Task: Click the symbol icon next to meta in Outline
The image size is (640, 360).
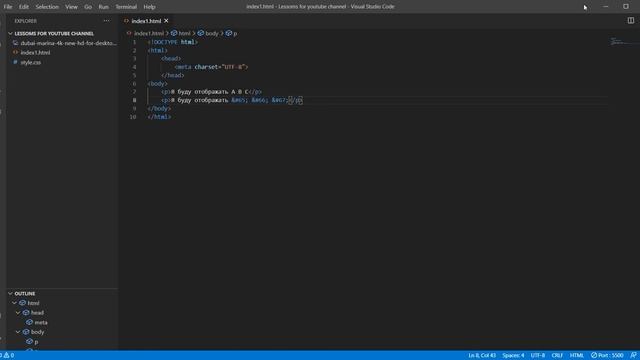Action: [x=29, y=322]
